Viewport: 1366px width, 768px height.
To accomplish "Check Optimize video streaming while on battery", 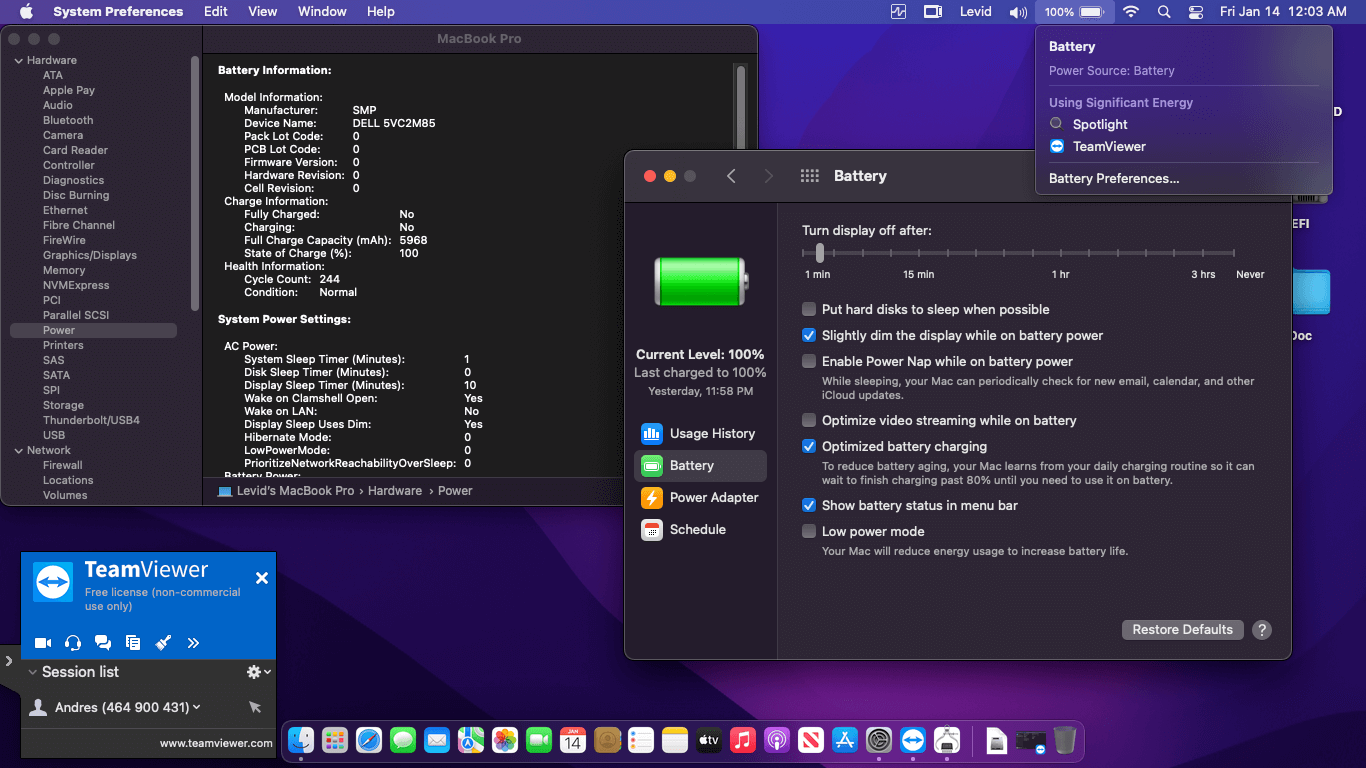I will click(x=809, y=421).
